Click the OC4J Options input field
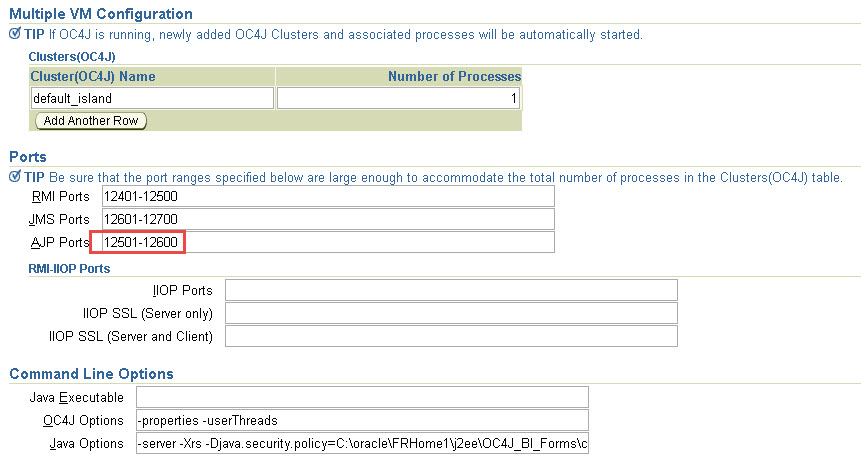 (x=362, y=420)
